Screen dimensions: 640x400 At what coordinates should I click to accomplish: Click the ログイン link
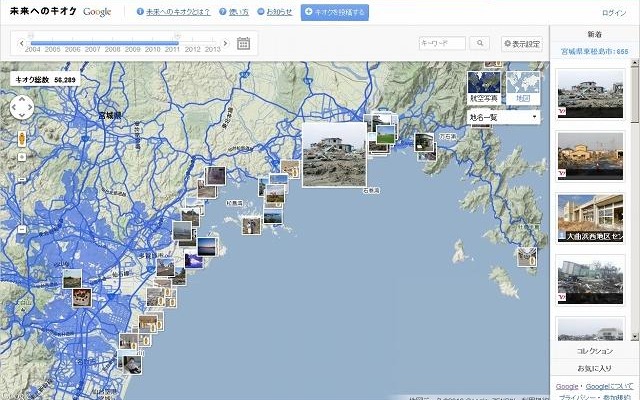click(x=614, y=13)
